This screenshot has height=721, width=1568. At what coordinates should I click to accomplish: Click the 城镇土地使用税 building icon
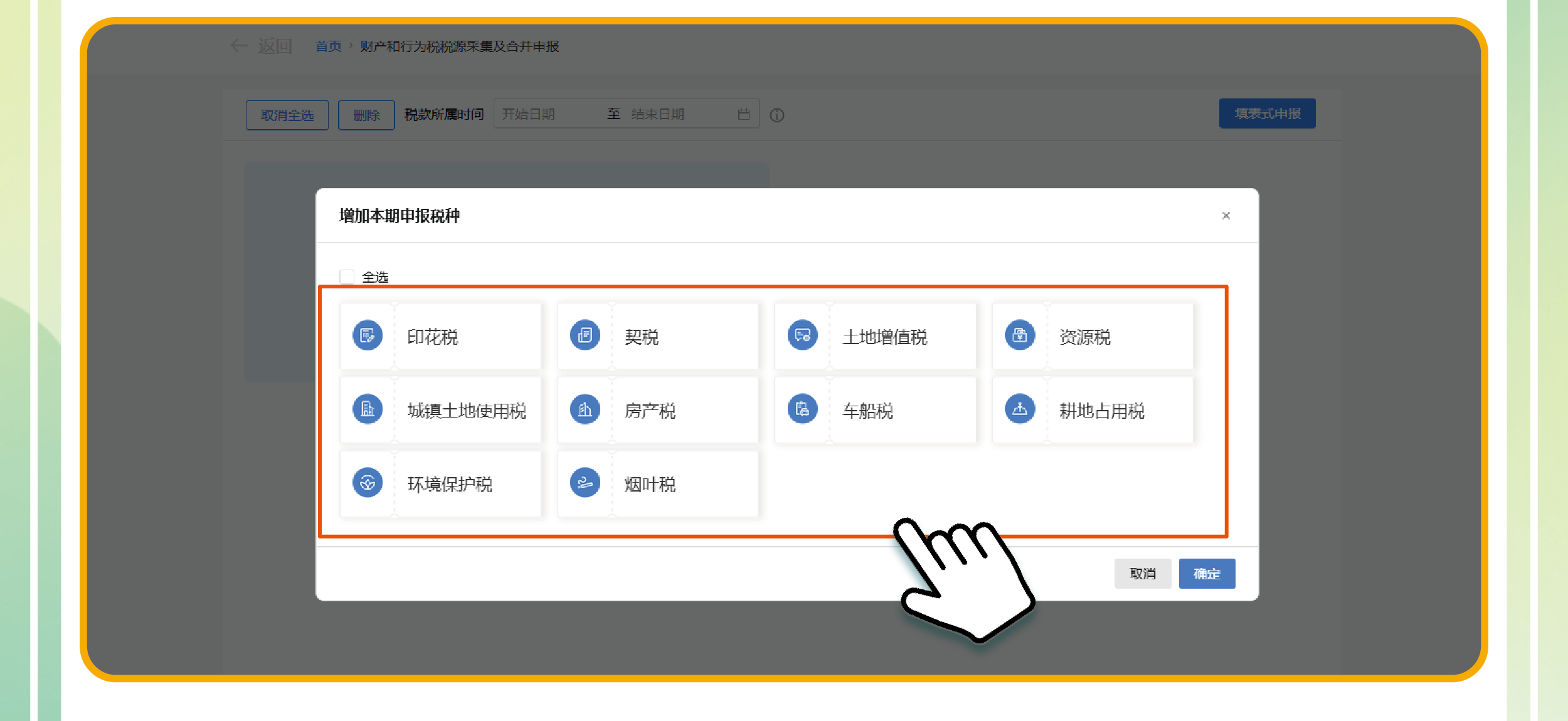pyautogui.click(x=368, y=409)
